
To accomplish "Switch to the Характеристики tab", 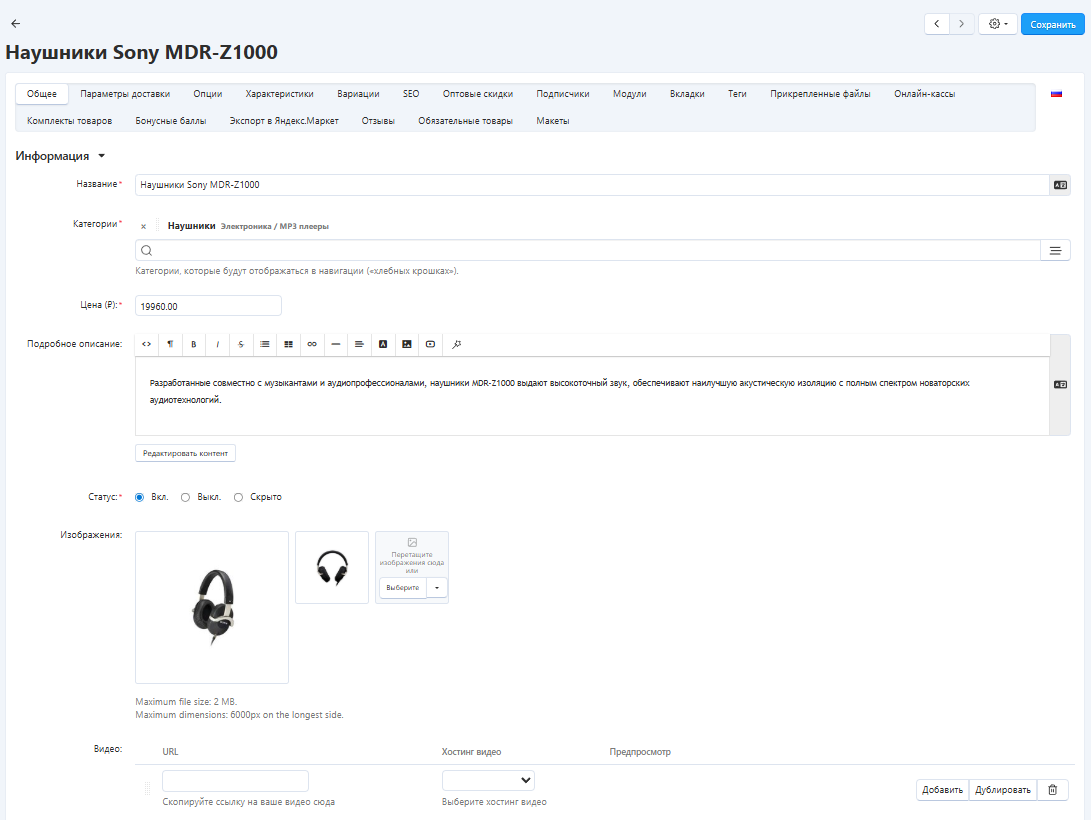I will pyautogui.click(x=279, y=94).
